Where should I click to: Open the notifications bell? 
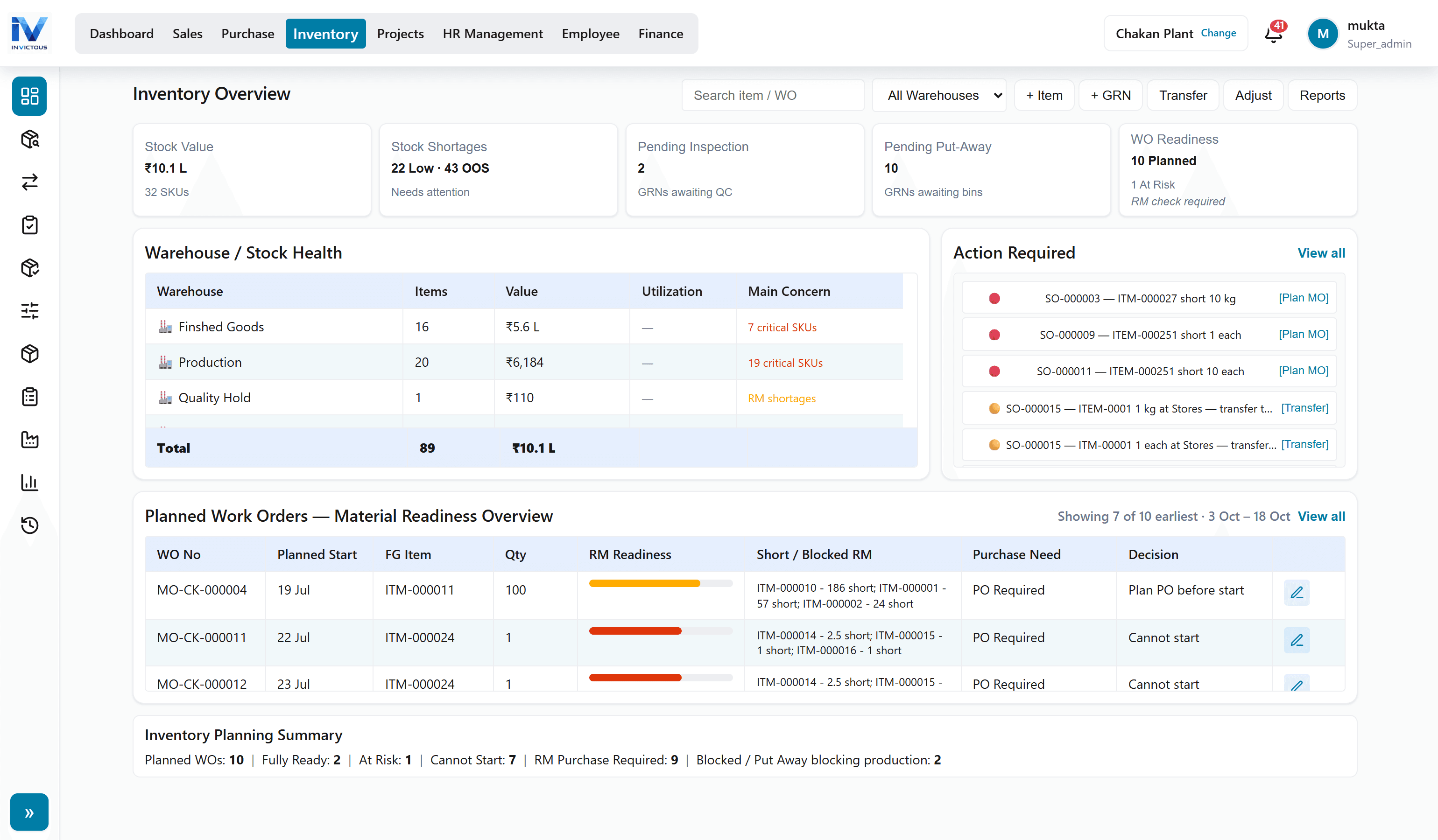coord(1274,33)
